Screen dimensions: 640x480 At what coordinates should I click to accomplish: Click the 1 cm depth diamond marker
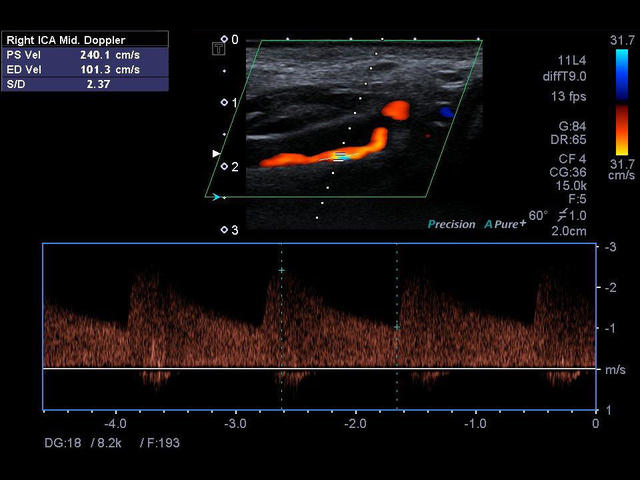click(224, 103)
